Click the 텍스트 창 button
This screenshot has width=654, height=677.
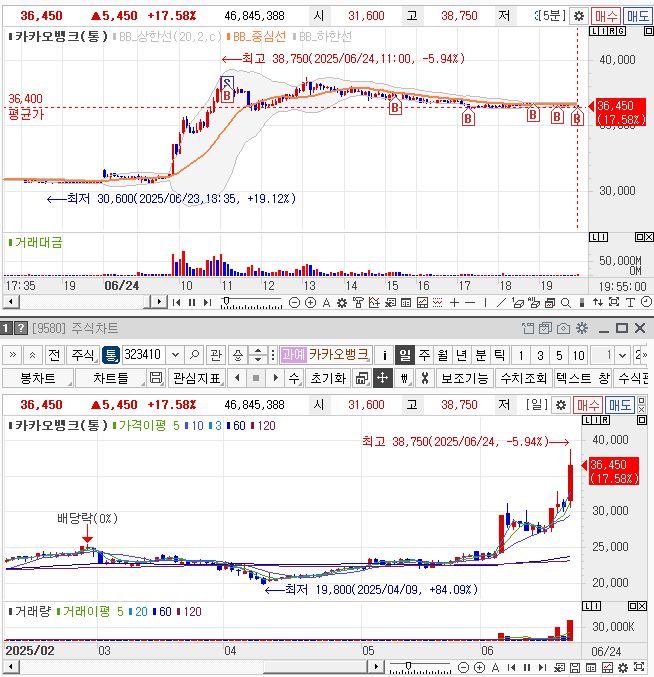pos(583,378)
